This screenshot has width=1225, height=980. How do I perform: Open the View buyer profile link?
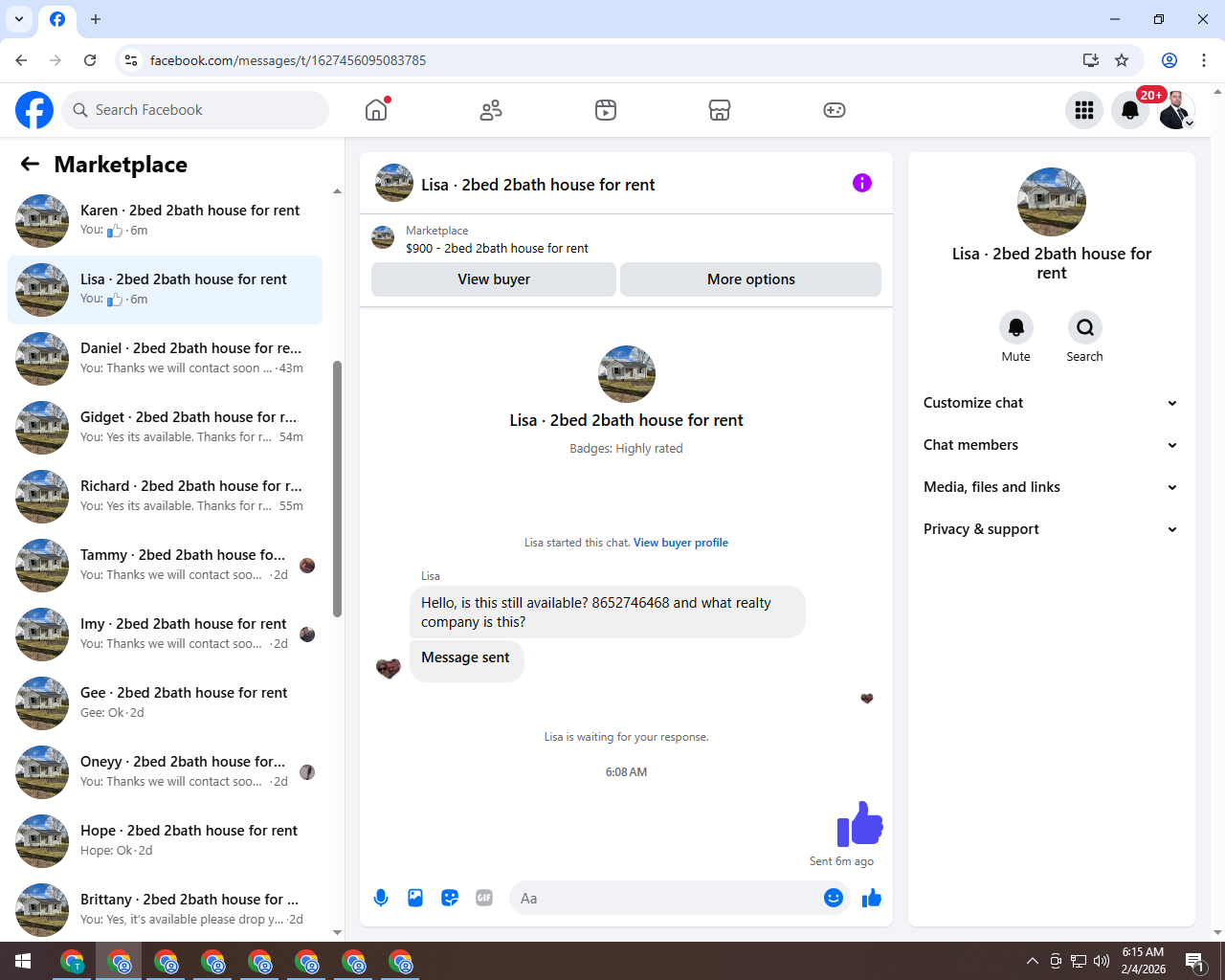coord(680,543)
